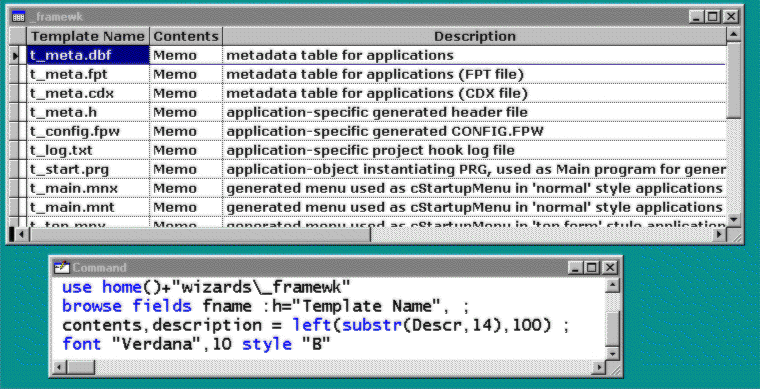Select the t_meta.cdx template name cell
760x389 pixels.
coord(88,93)
